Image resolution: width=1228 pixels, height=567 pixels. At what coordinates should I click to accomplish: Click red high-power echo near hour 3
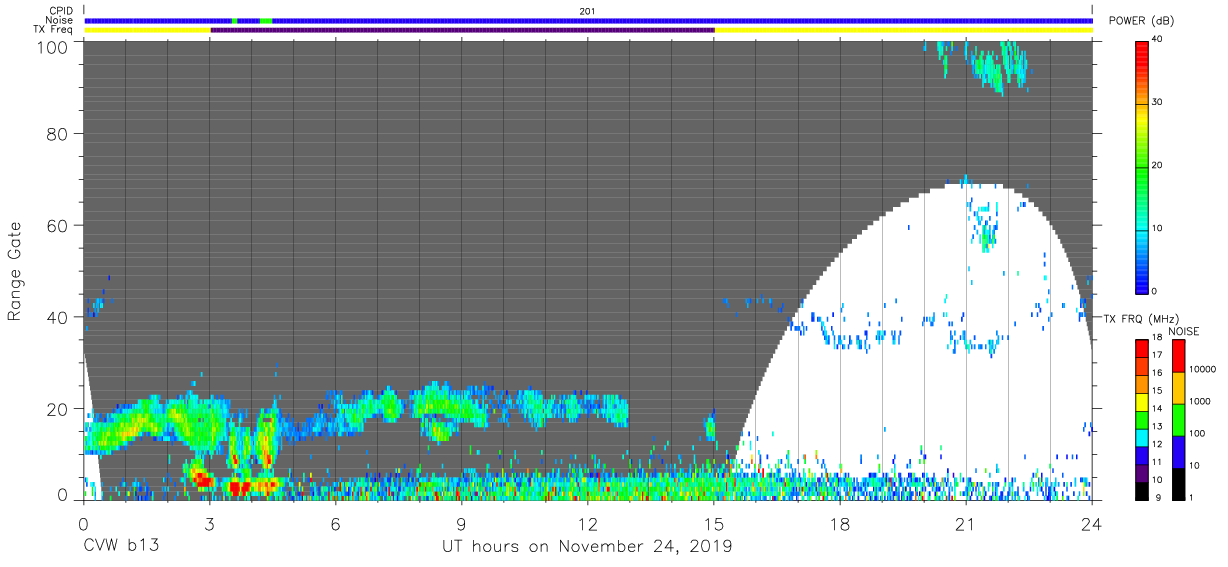click(204, 481)
